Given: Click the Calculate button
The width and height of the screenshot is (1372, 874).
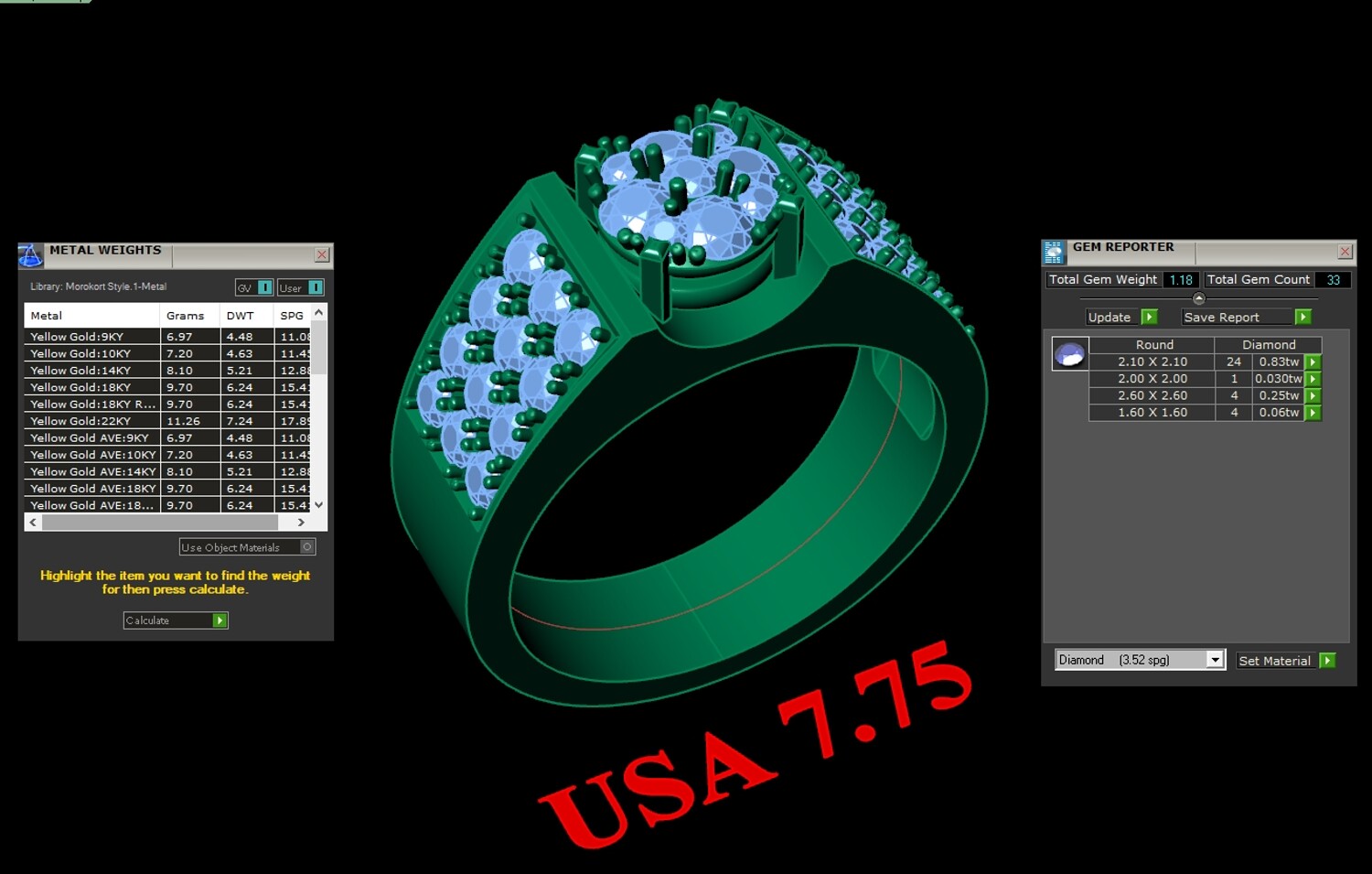Looking at the screenshot, I should [x=176, y=620].
